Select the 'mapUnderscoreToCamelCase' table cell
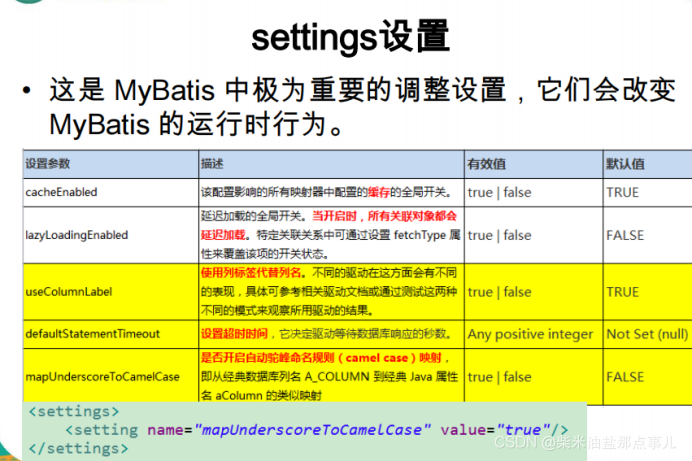 (x=110, y=376)
